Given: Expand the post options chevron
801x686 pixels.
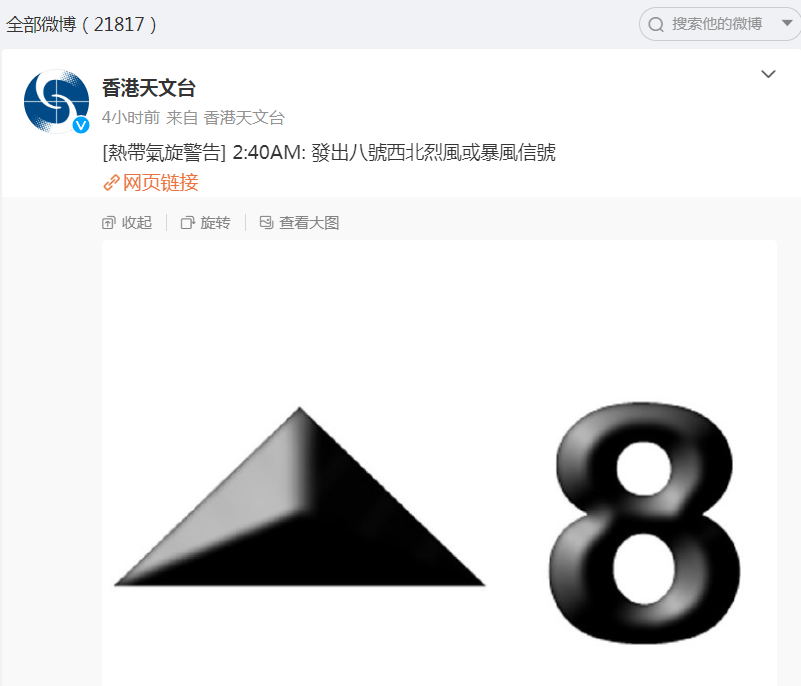Looking at the screenshot, I should pyautogui.click(x=768, y=74).
